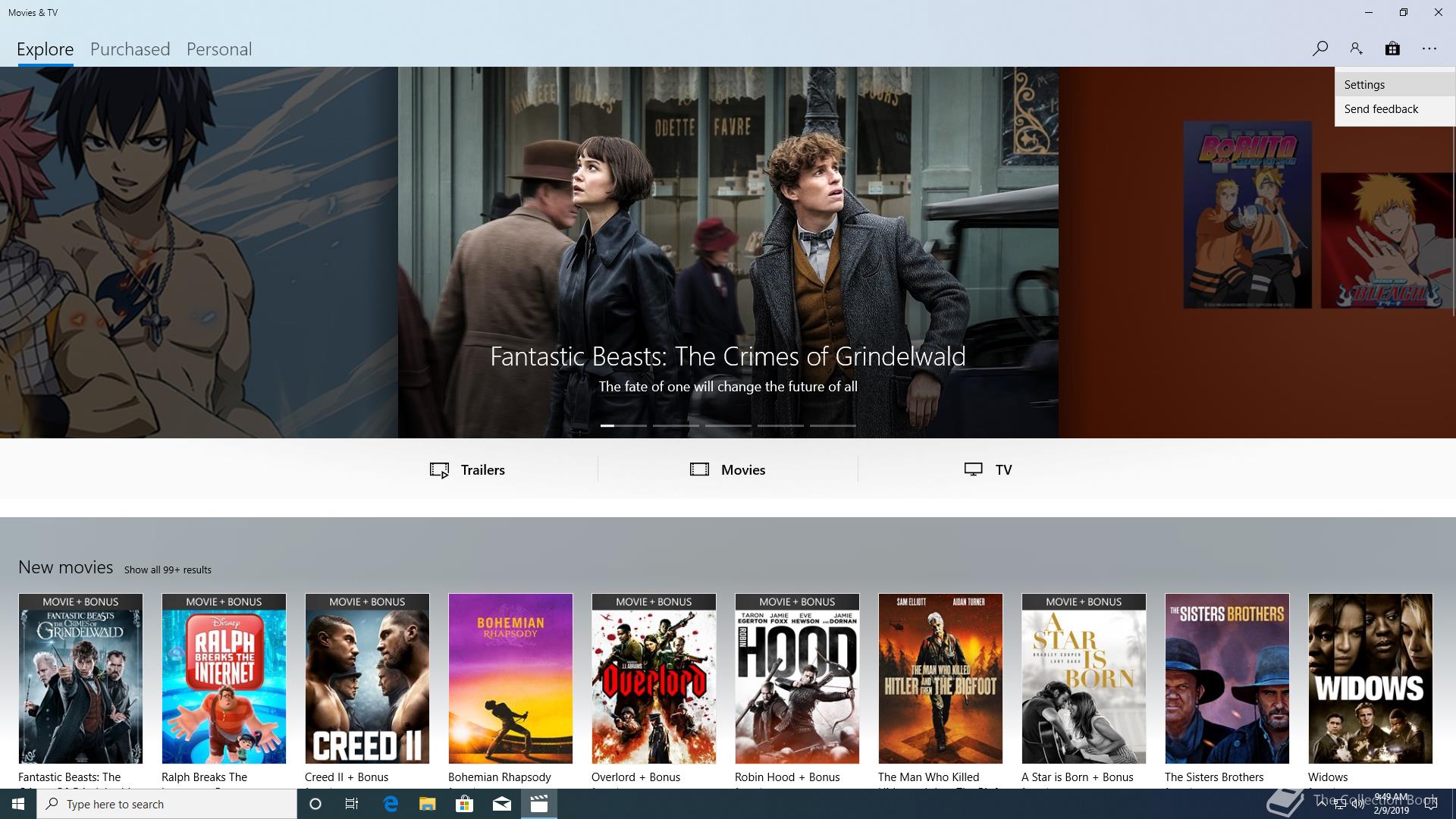The width and height of the screenshot is (1456, 819).
Task: Click the Cortana circle icon
Action: click(x=315, y=804)
